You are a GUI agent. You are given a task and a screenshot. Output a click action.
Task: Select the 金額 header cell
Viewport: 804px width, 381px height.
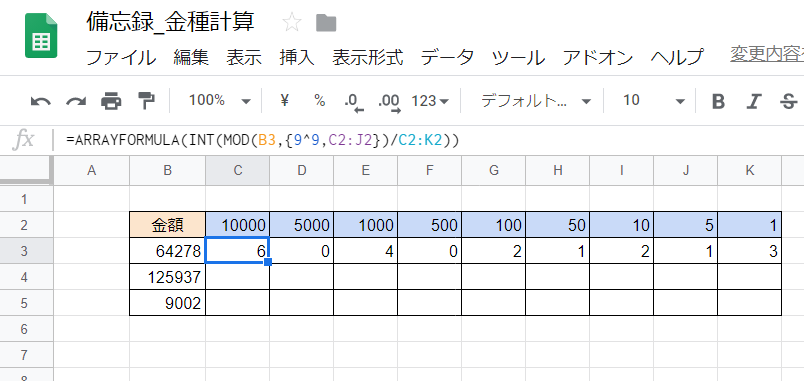[x=167, y=225]
